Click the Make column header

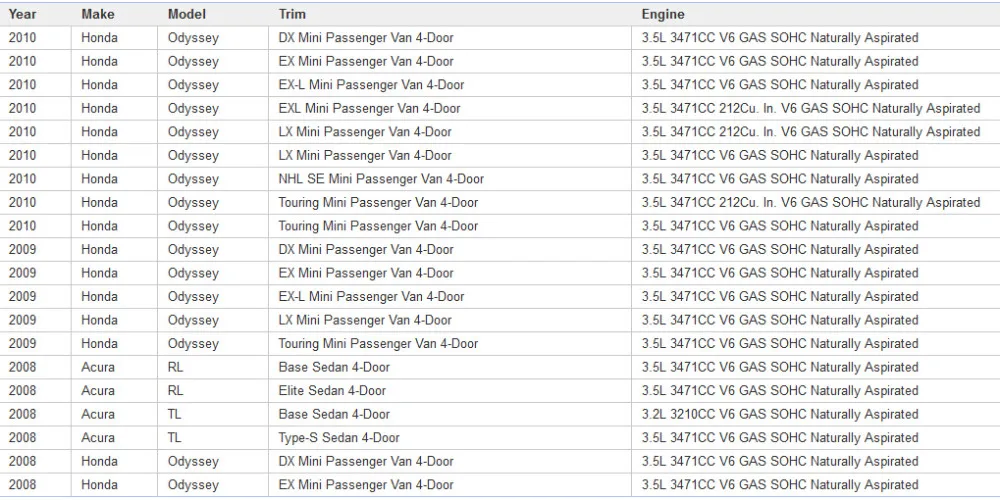[98, 14]
